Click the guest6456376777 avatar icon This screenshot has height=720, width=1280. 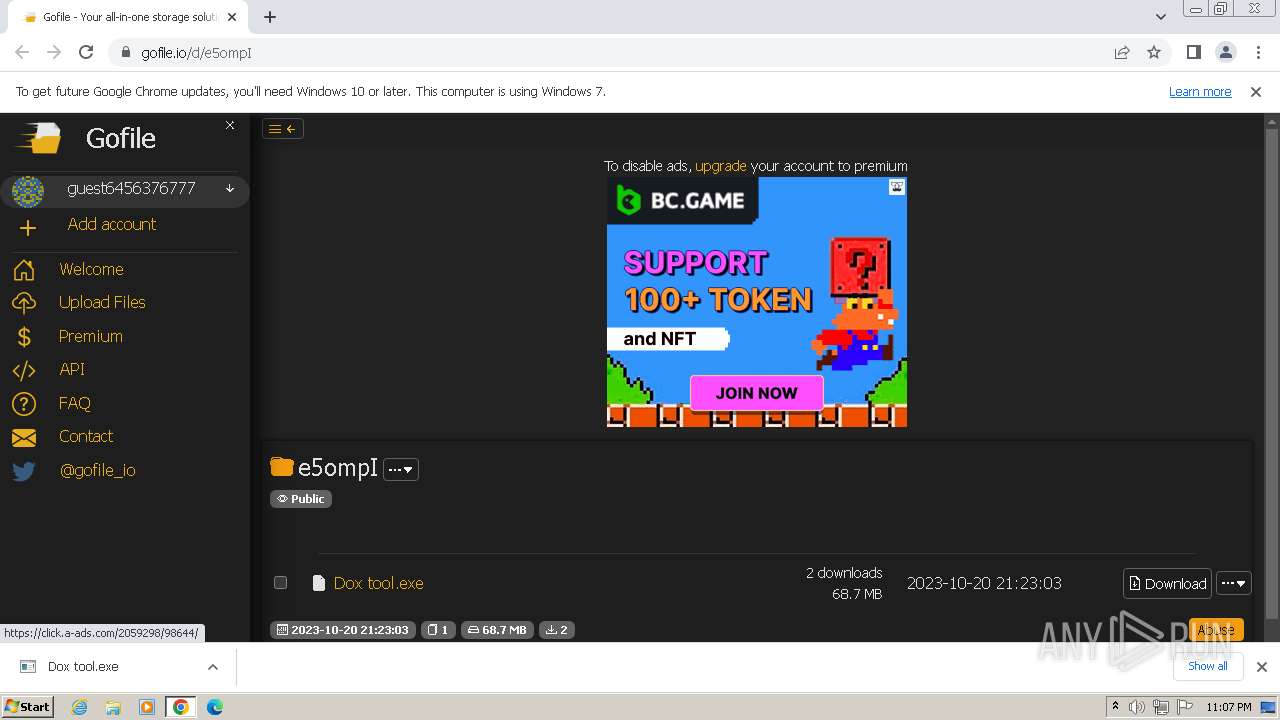point(28,190)
